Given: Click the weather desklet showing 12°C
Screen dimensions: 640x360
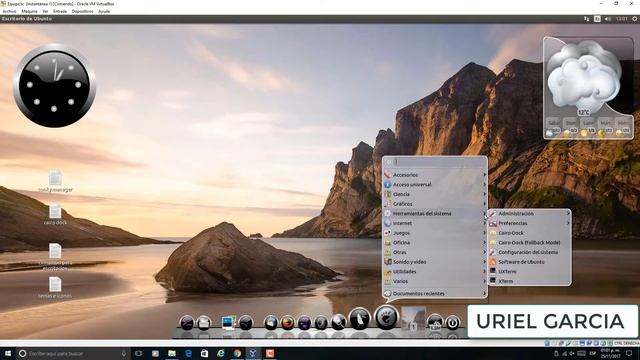Looking at the screenshot, I should tap(588, 88).
